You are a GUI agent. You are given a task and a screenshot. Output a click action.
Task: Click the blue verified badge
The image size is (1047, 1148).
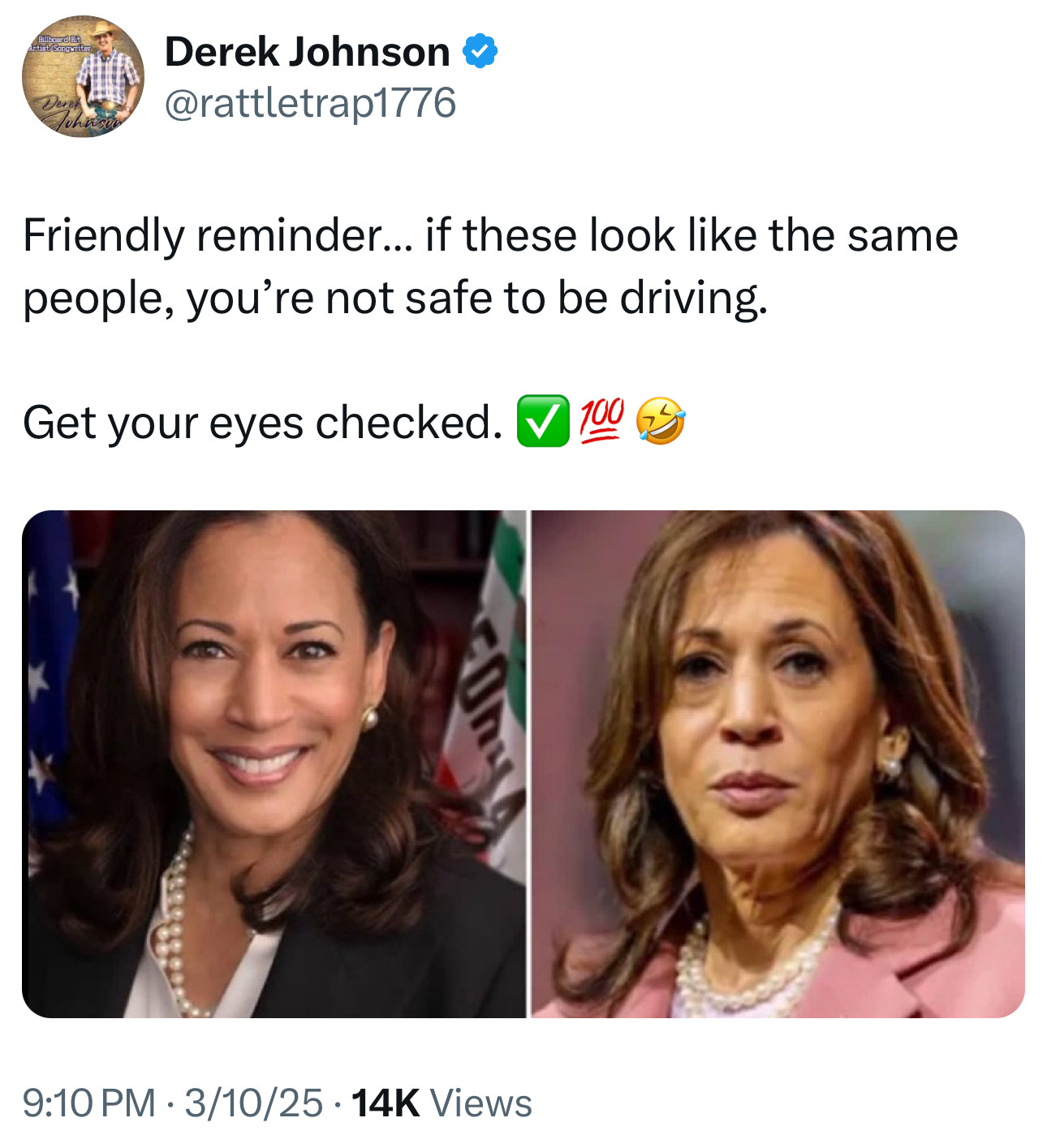(480, 52)
